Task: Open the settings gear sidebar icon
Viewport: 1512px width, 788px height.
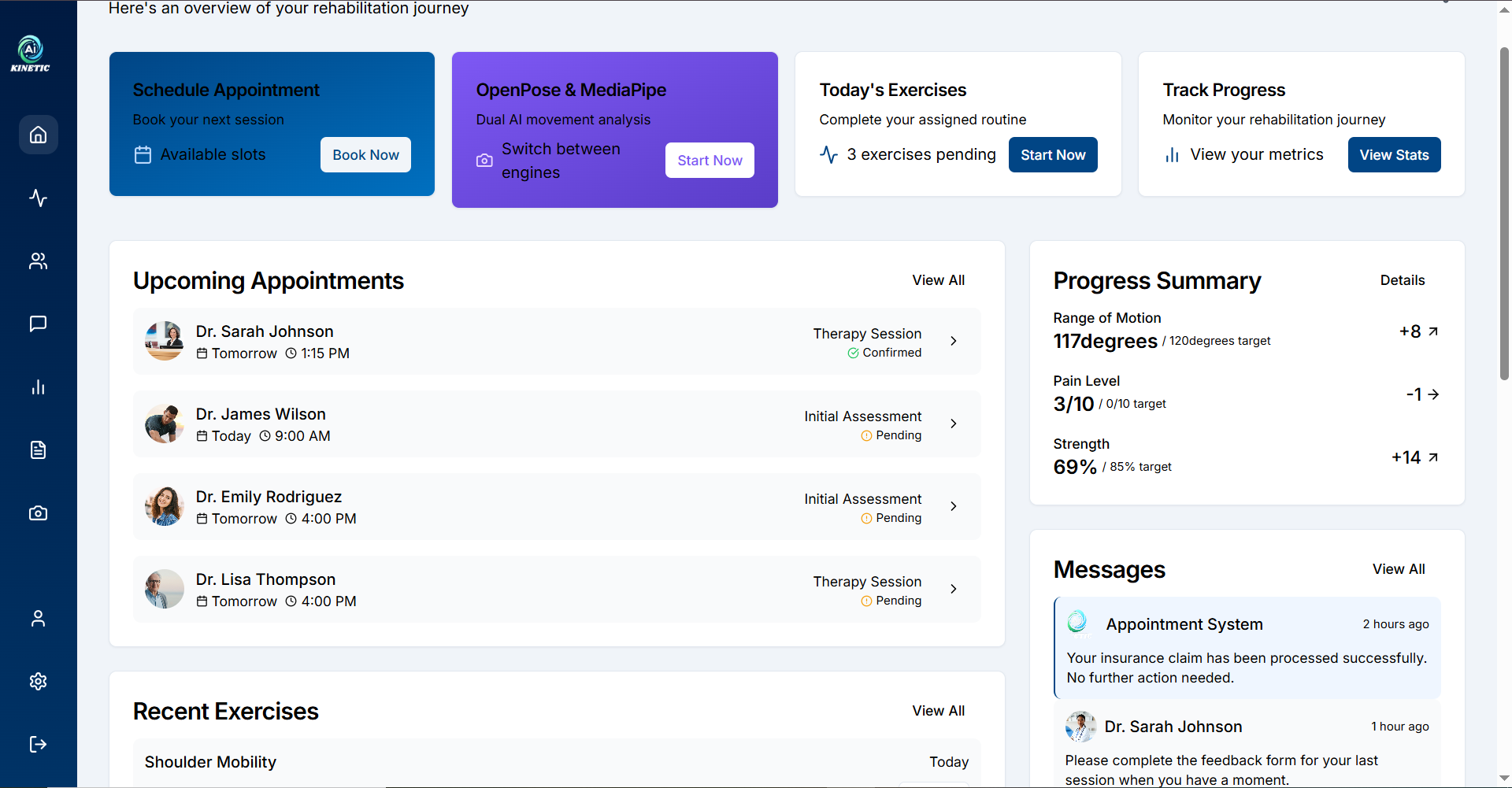Action: (x=38, y=681)
